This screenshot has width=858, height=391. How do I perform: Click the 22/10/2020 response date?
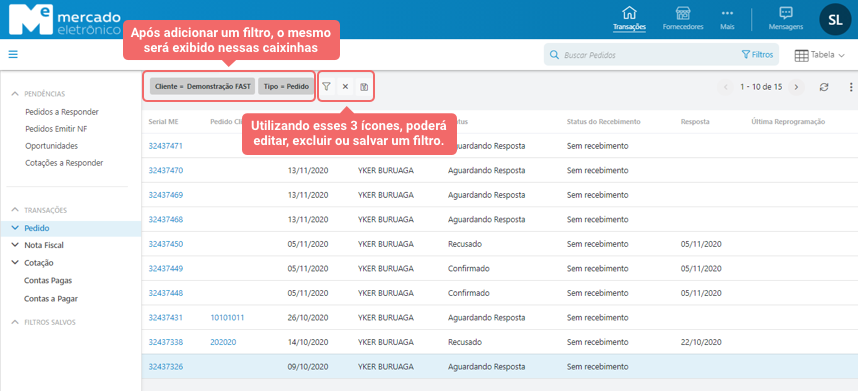[x=701, y=342]
